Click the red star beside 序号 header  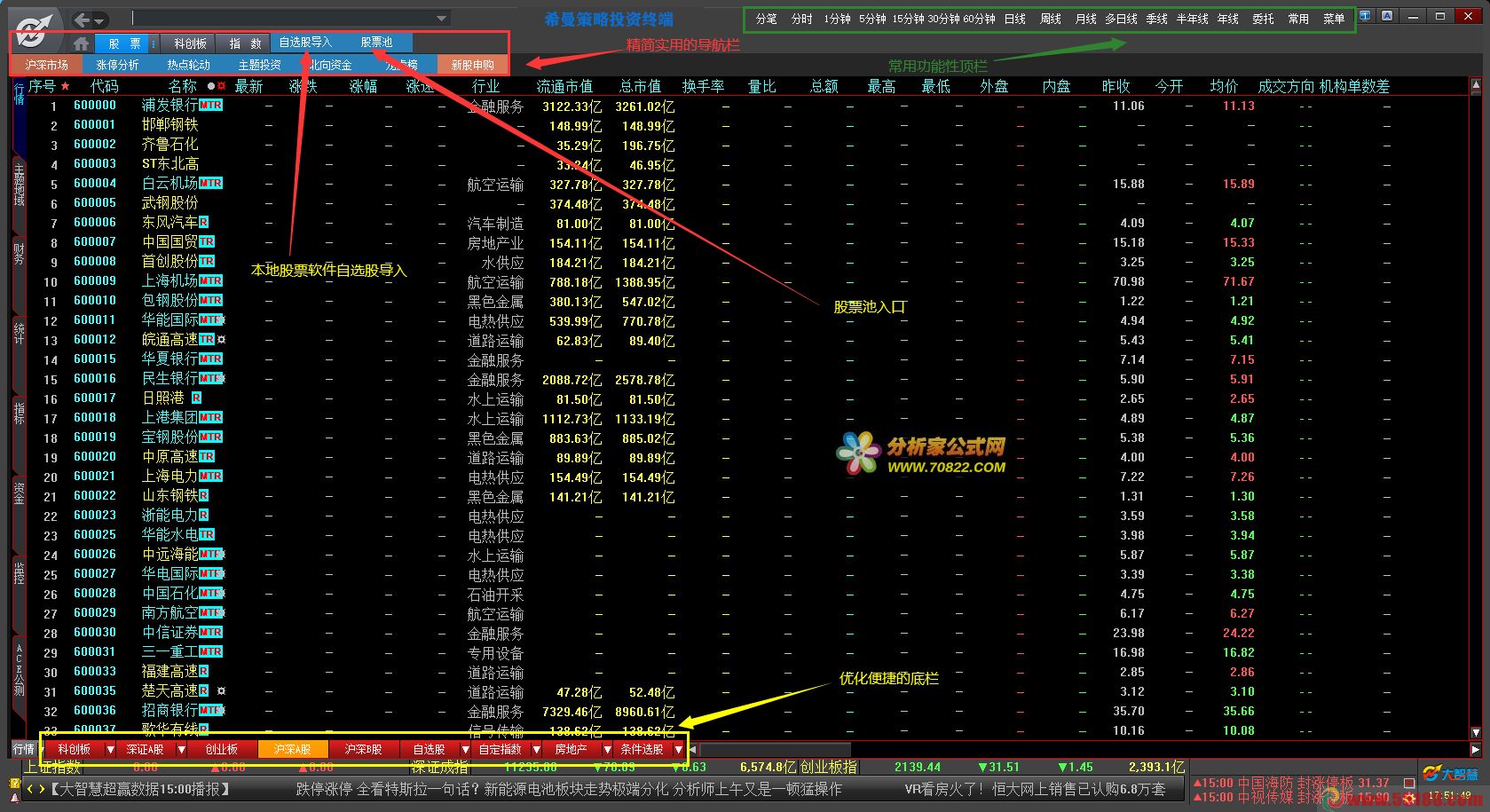click(x=65, y=86)
